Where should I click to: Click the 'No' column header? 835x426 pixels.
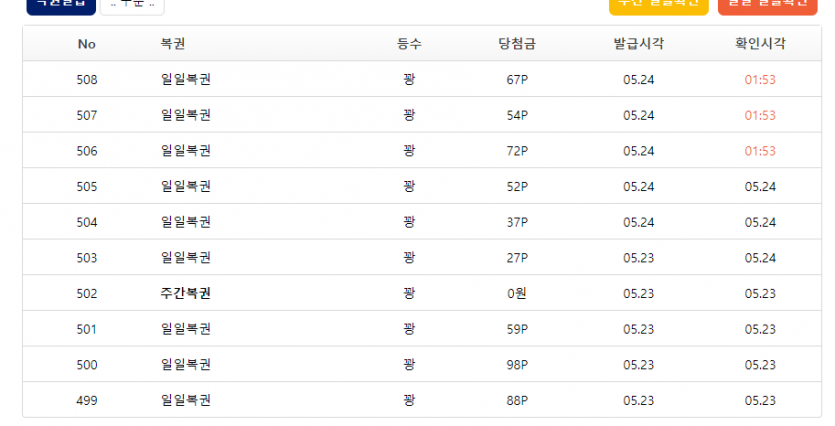tap(86, 44)
